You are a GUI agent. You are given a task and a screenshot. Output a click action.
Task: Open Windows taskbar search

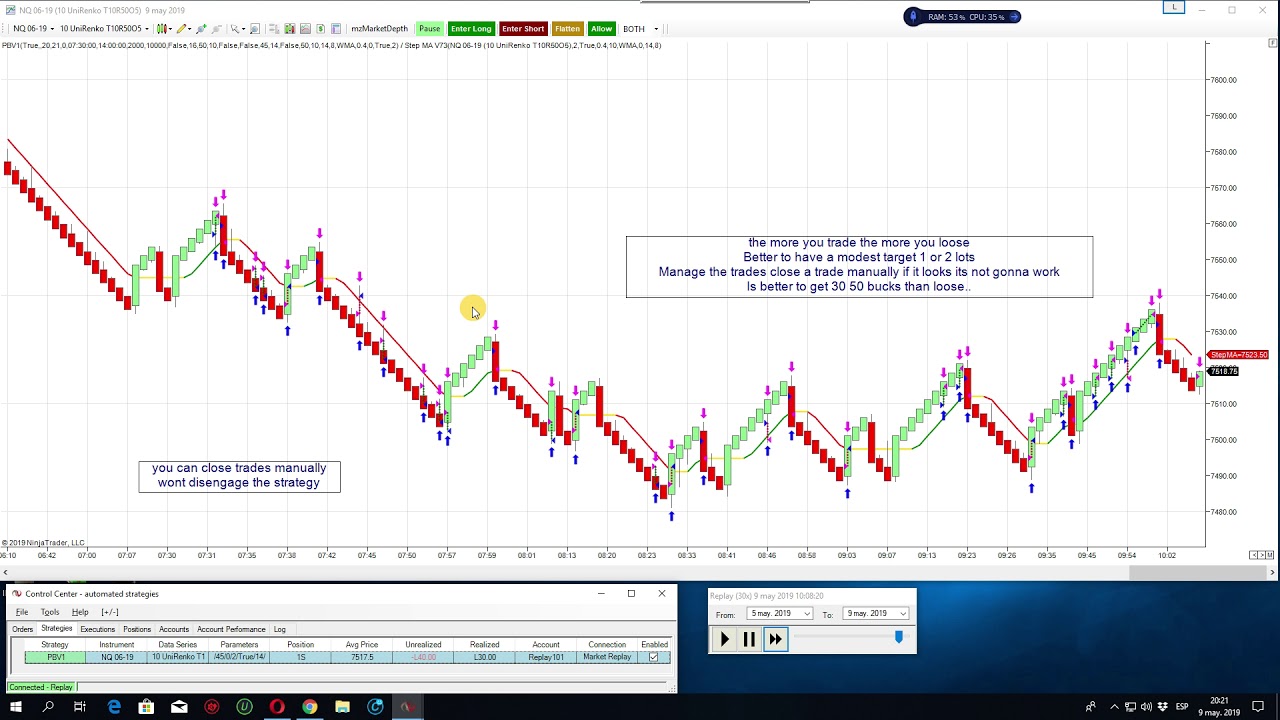tap(47, 707)
